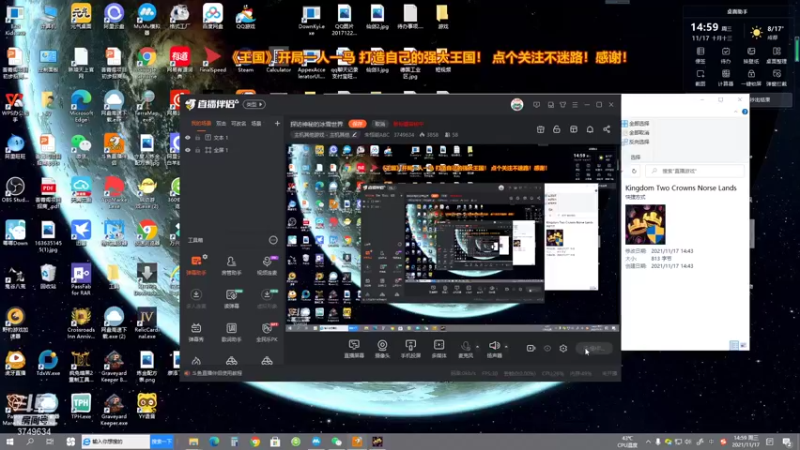
Task: Open the message icon in title bar
Action: [536, 105]
